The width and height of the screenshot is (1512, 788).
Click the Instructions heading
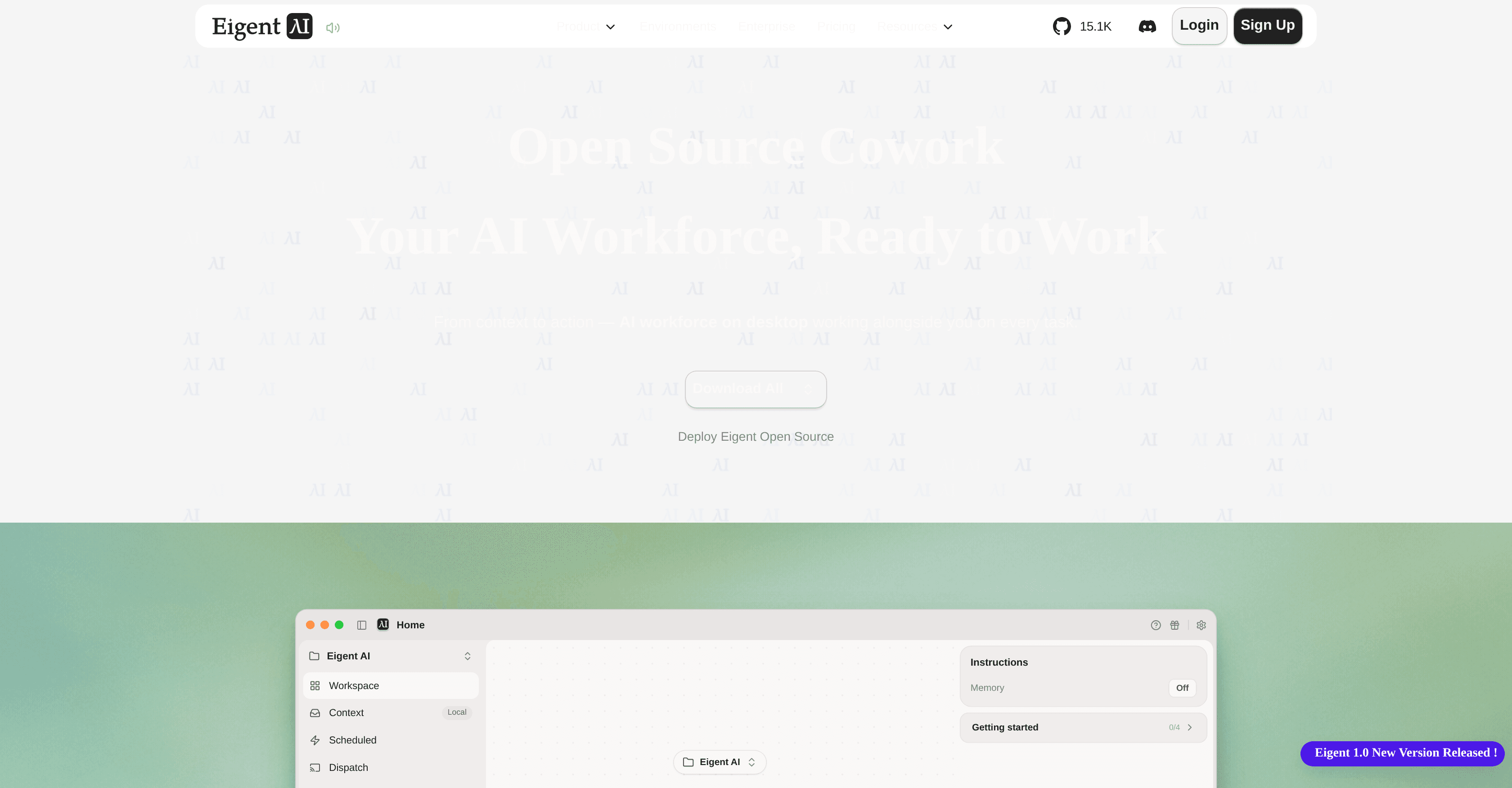(x=999, y=662)
